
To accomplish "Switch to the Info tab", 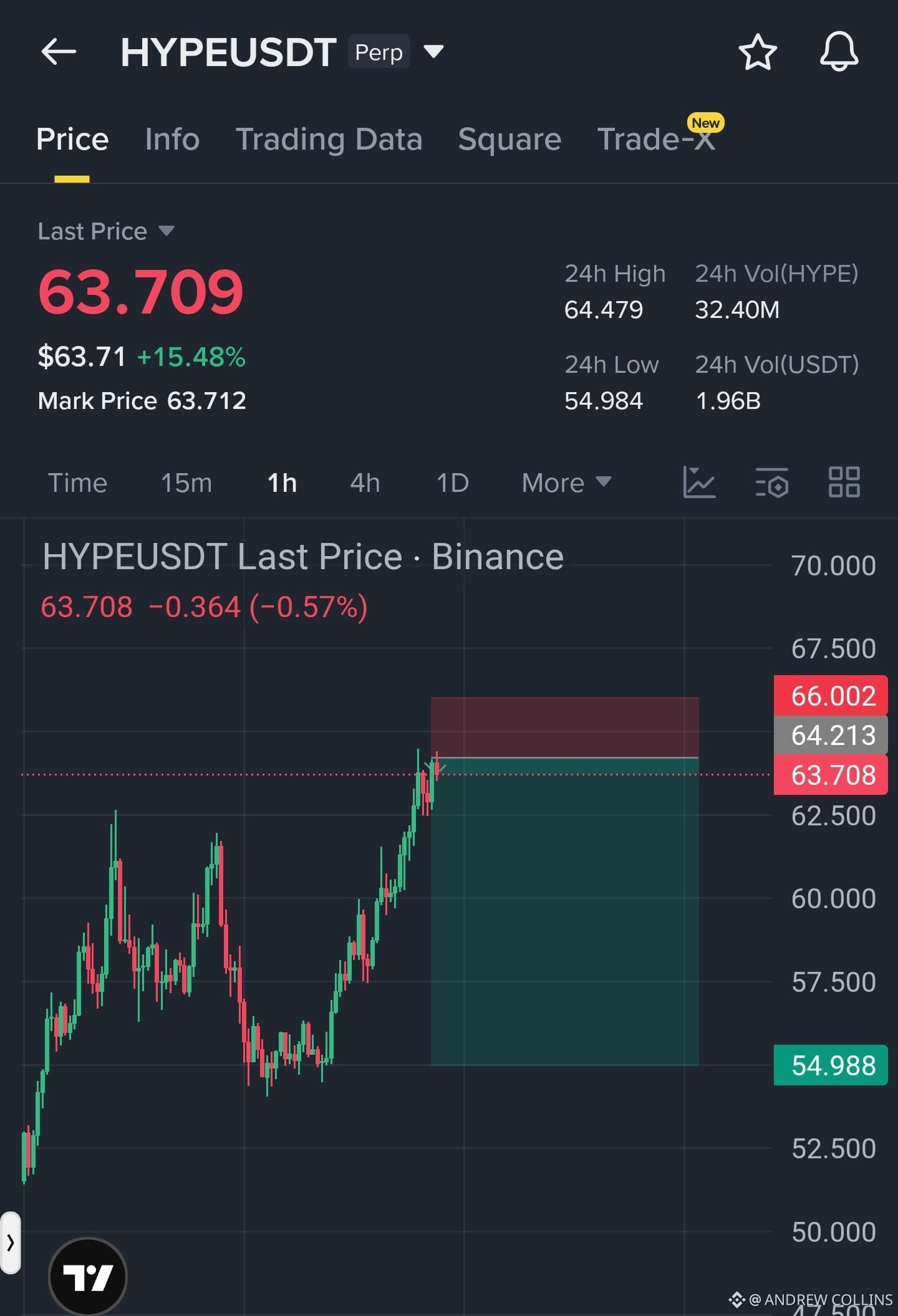I will (172, 139).
